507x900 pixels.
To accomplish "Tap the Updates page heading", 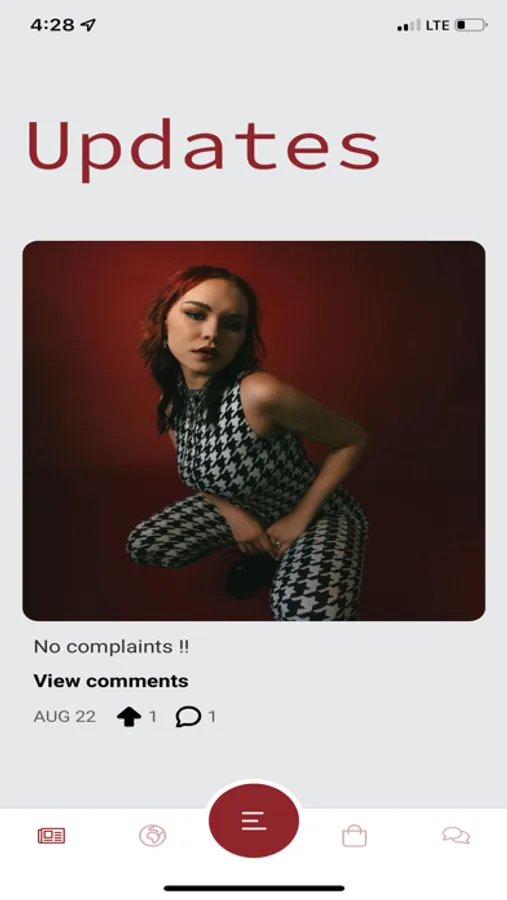I will tap(203, 149).
